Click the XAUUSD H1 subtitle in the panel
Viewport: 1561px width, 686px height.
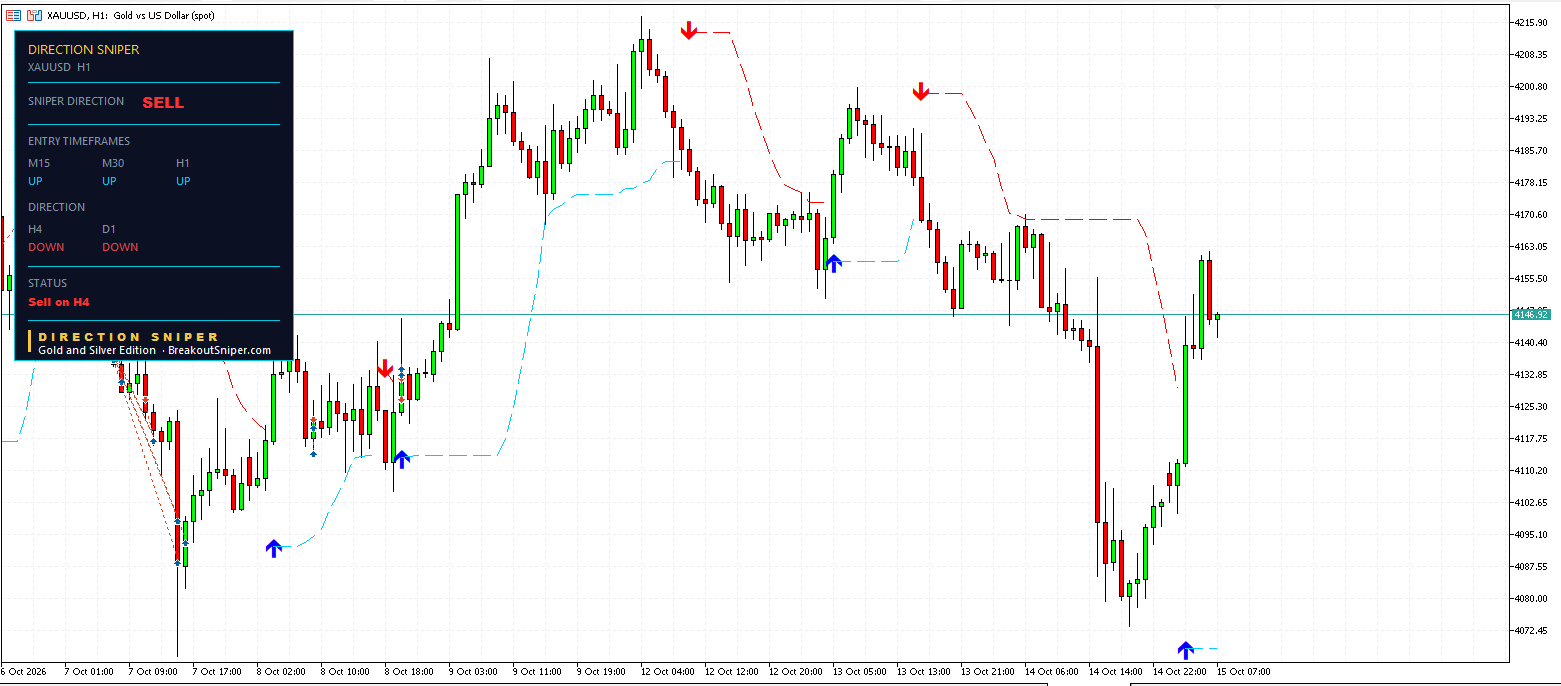pos(59,67)
